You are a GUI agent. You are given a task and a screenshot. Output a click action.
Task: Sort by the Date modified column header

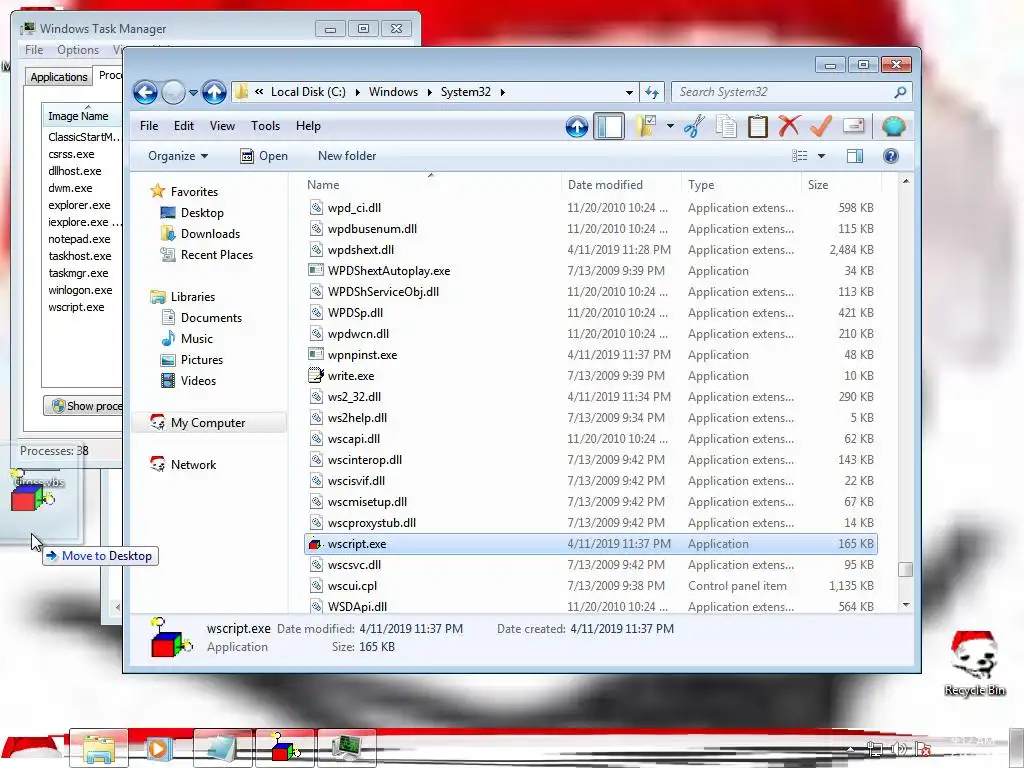click(620, 185)
